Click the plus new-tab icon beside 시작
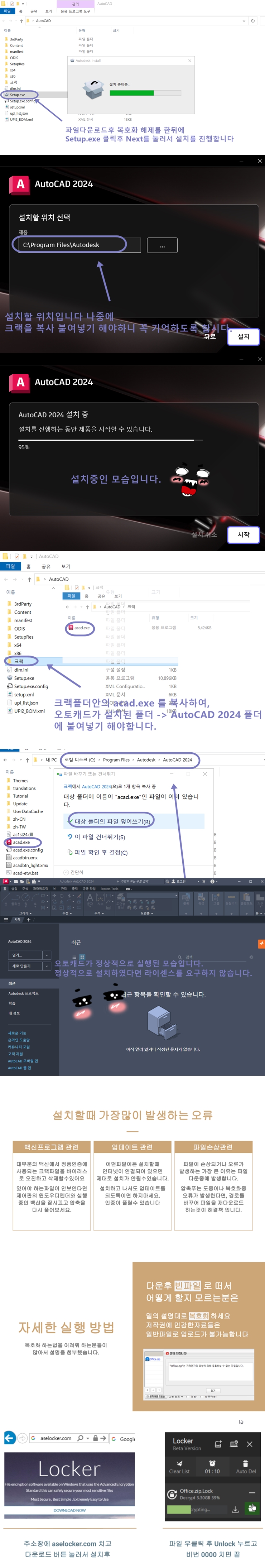This screenshot has width=265, height=1568. click(29, 920)
